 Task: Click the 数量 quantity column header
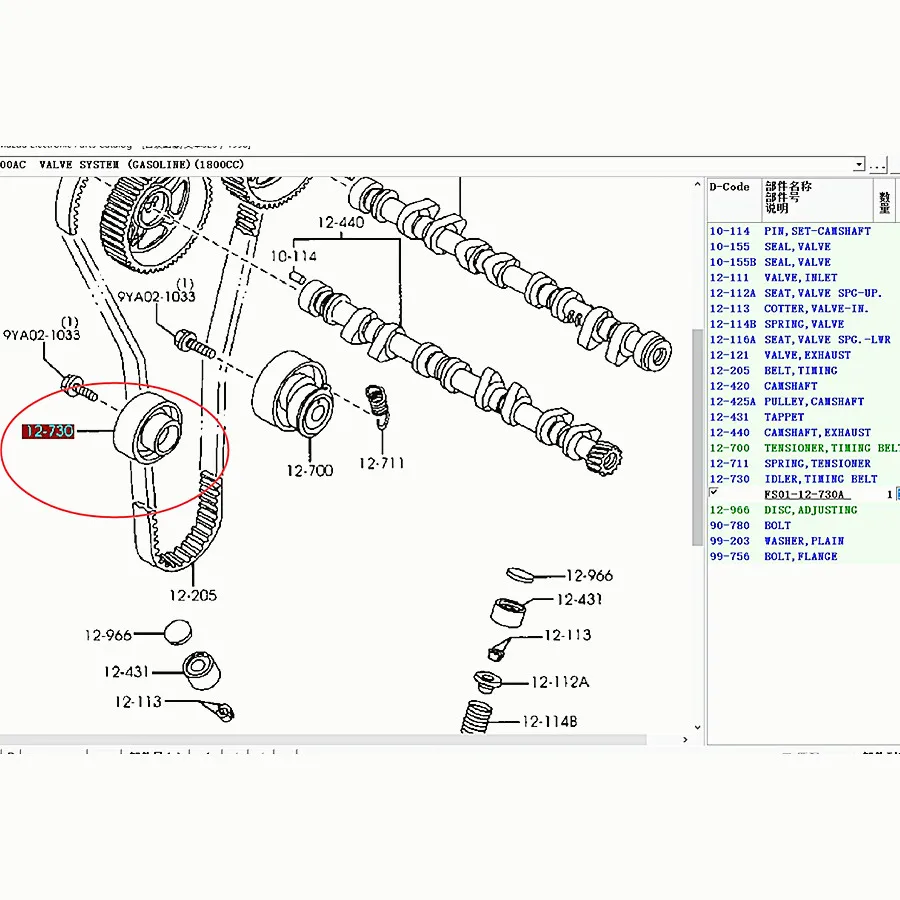pyautogui.click(x=884, y=200)
